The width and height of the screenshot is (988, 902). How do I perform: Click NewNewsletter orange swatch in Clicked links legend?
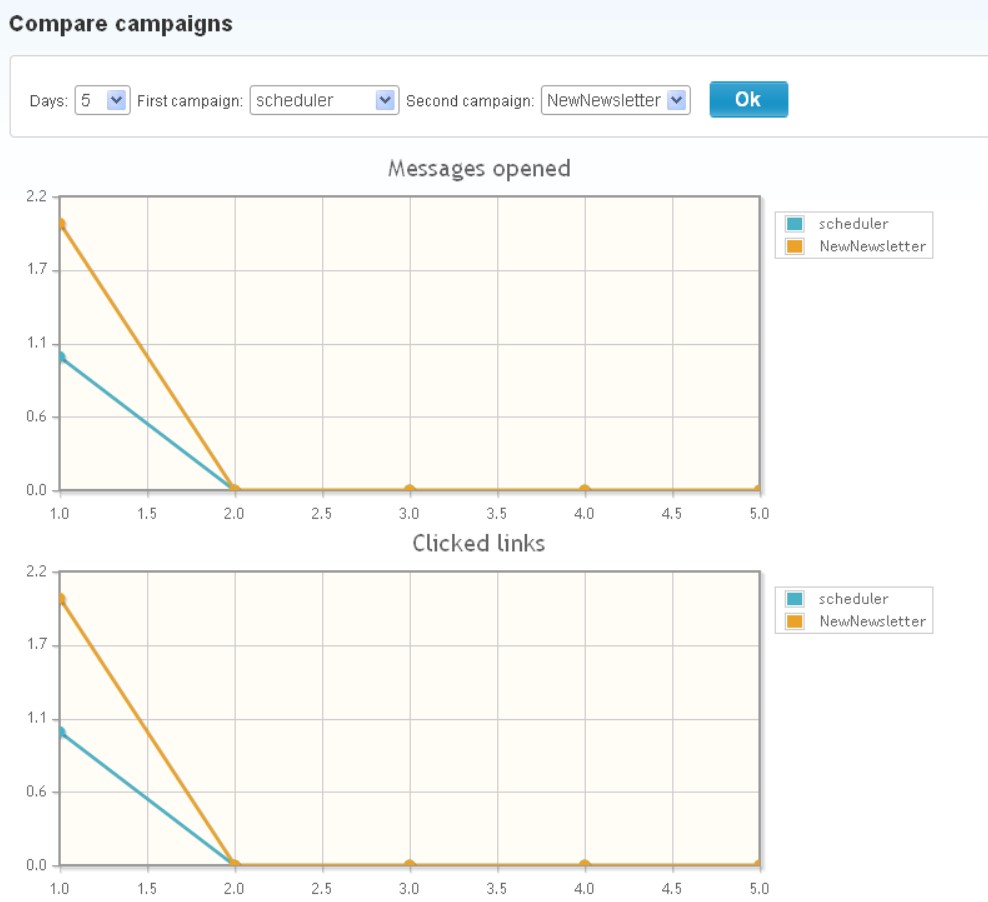point(795,621)
